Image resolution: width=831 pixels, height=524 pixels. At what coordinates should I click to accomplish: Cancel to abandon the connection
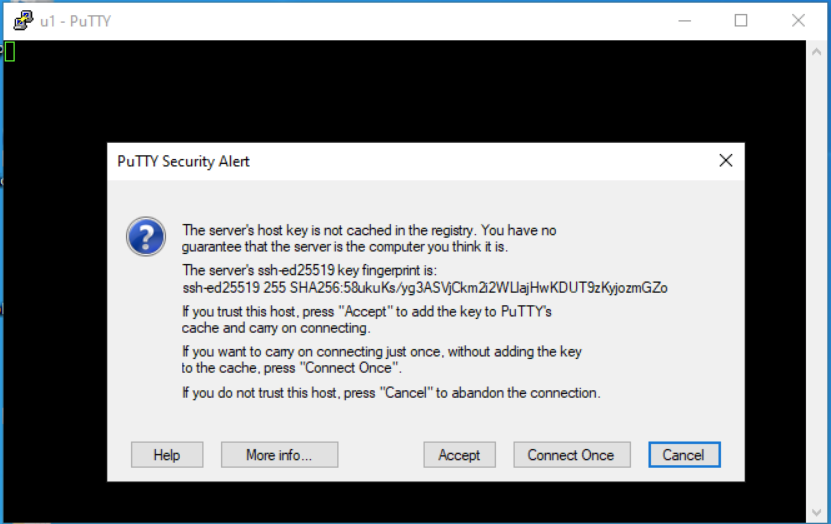pos(683,455)
